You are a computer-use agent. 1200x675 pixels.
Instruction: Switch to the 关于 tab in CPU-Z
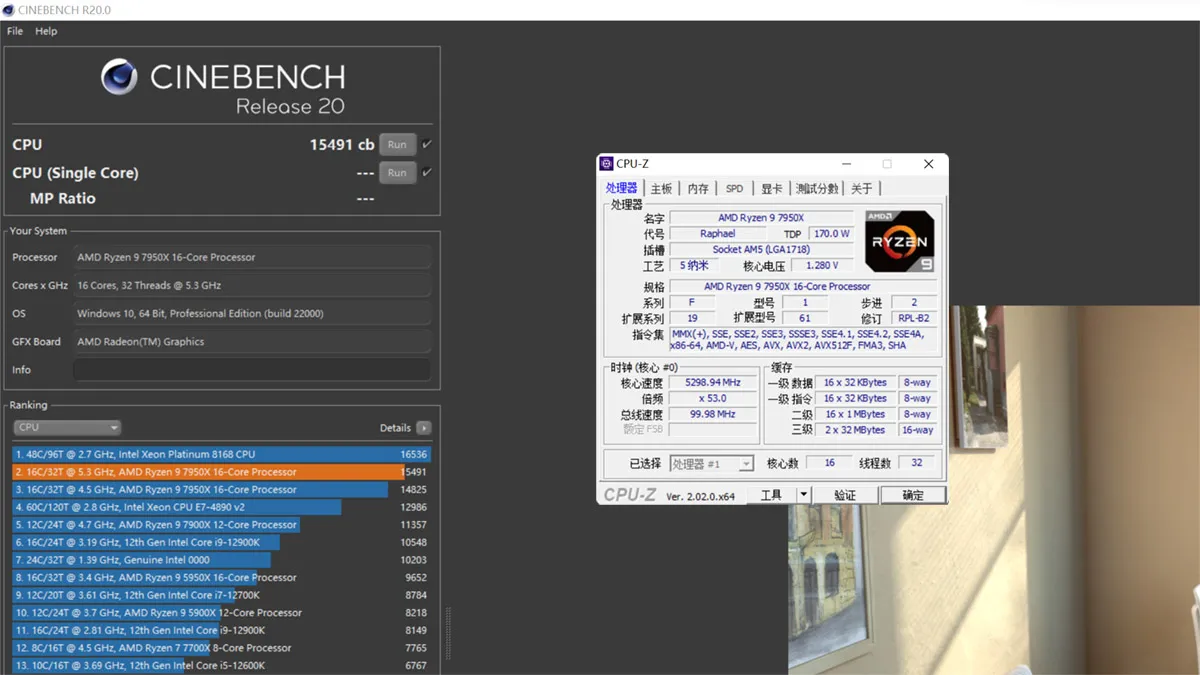coord(861,189)
